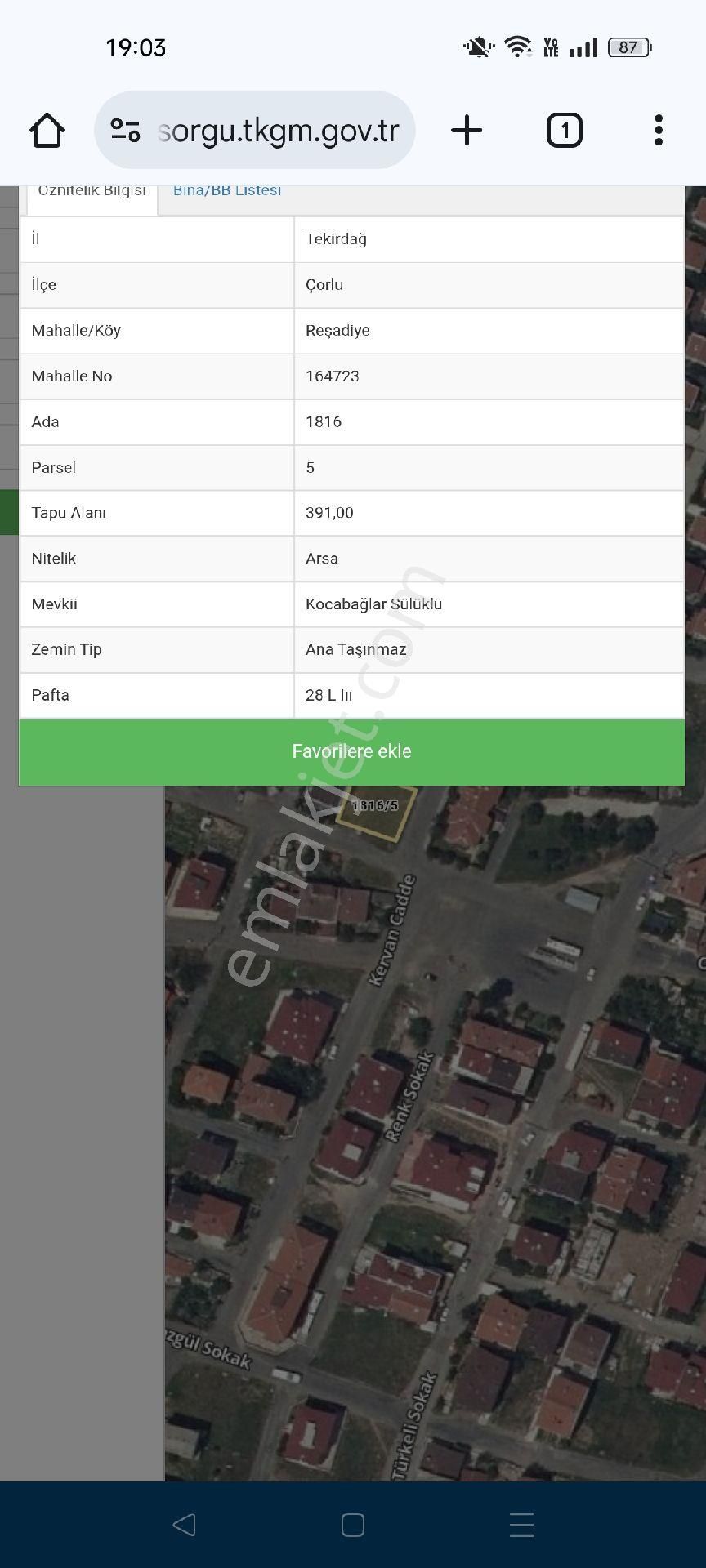
Task: Tap the muted notifications bell icon
Action: coord(478,47)
